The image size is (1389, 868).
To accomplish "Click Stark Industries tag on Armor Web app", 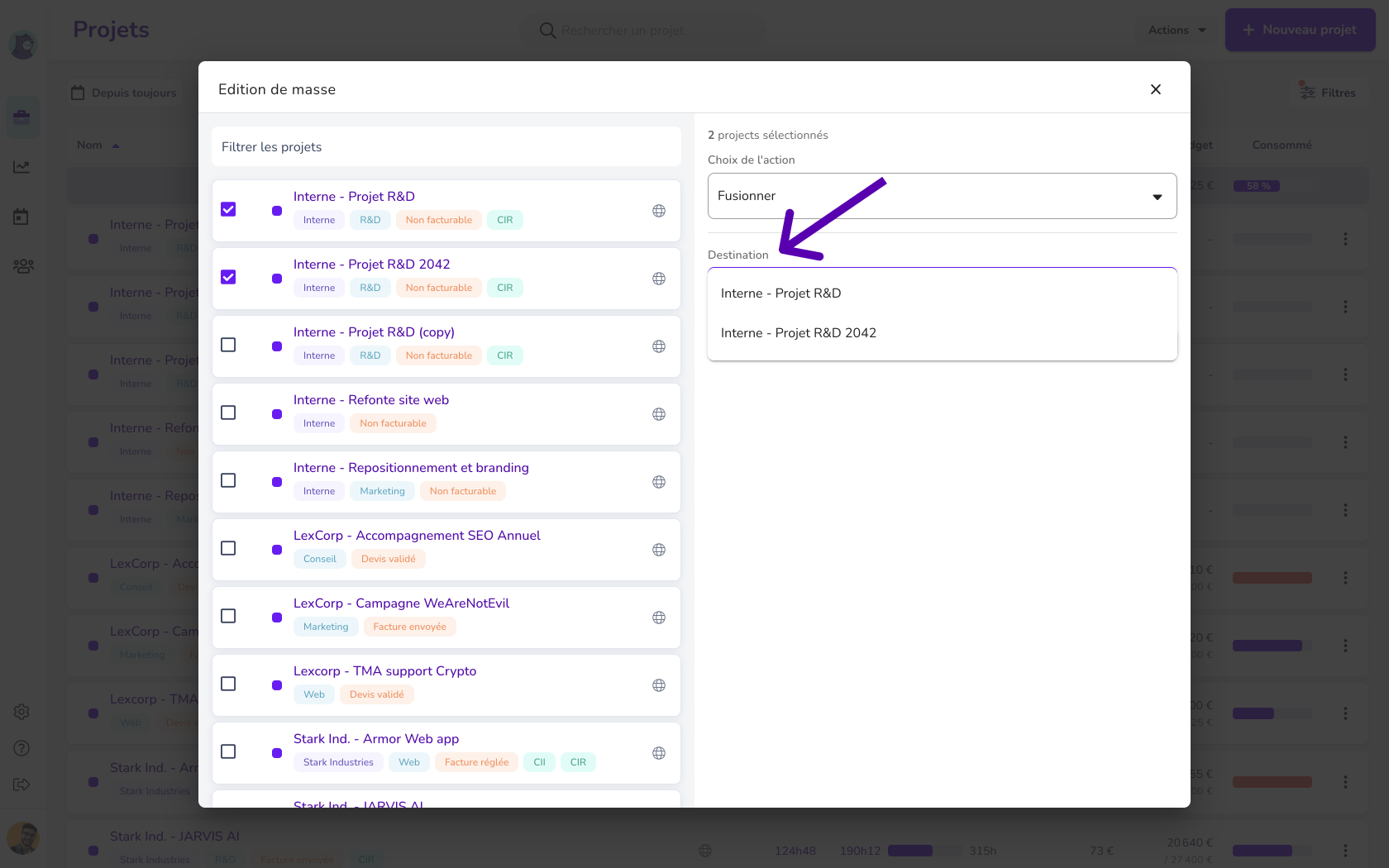I will point(338,762).
